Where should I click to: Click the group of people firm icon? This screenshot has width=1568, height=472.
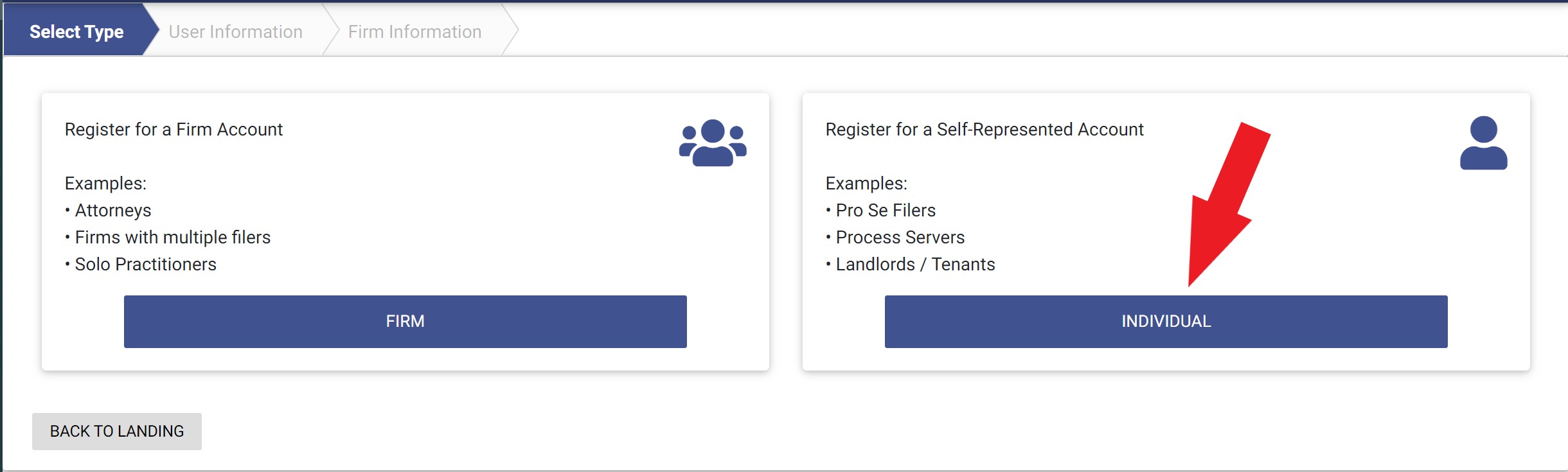click(713, 143)
